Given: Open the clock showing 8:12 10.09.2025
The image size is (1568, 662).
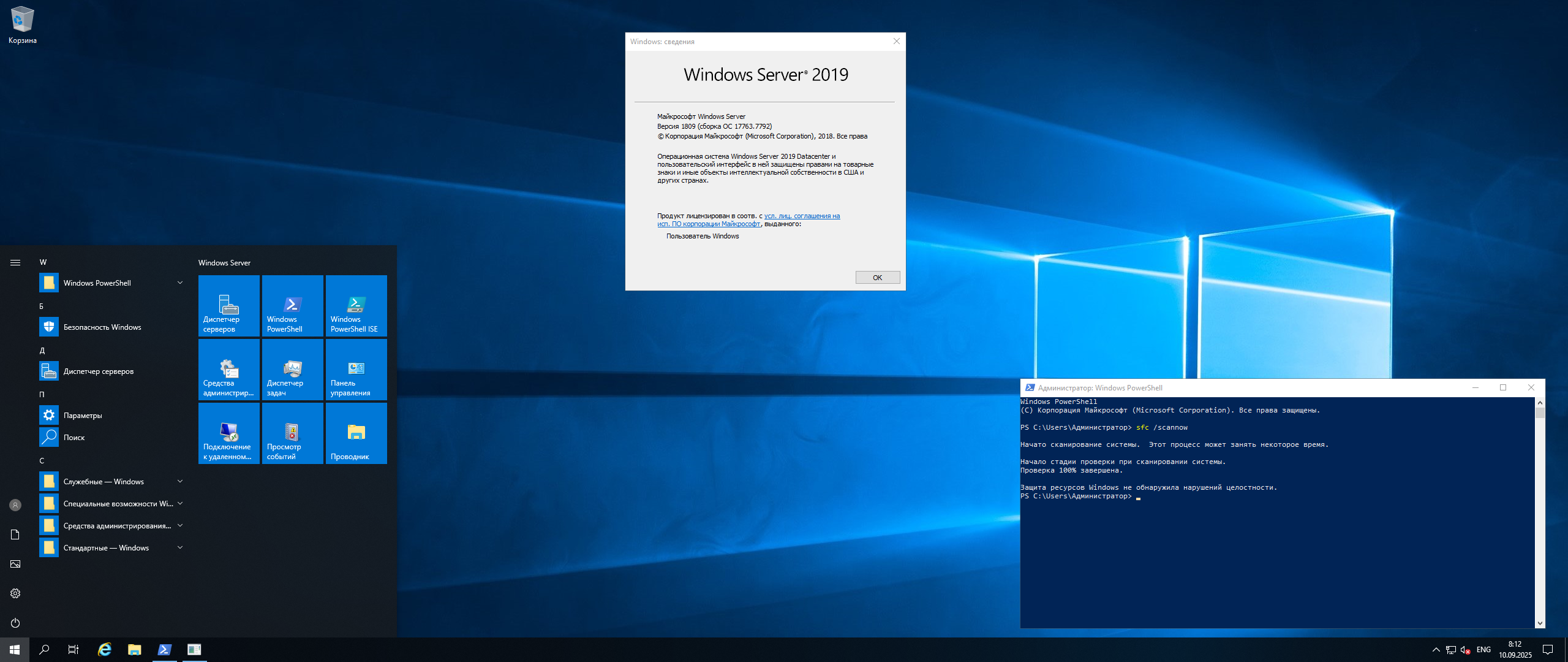Looking at the screenshot, I should point(1515,650).
